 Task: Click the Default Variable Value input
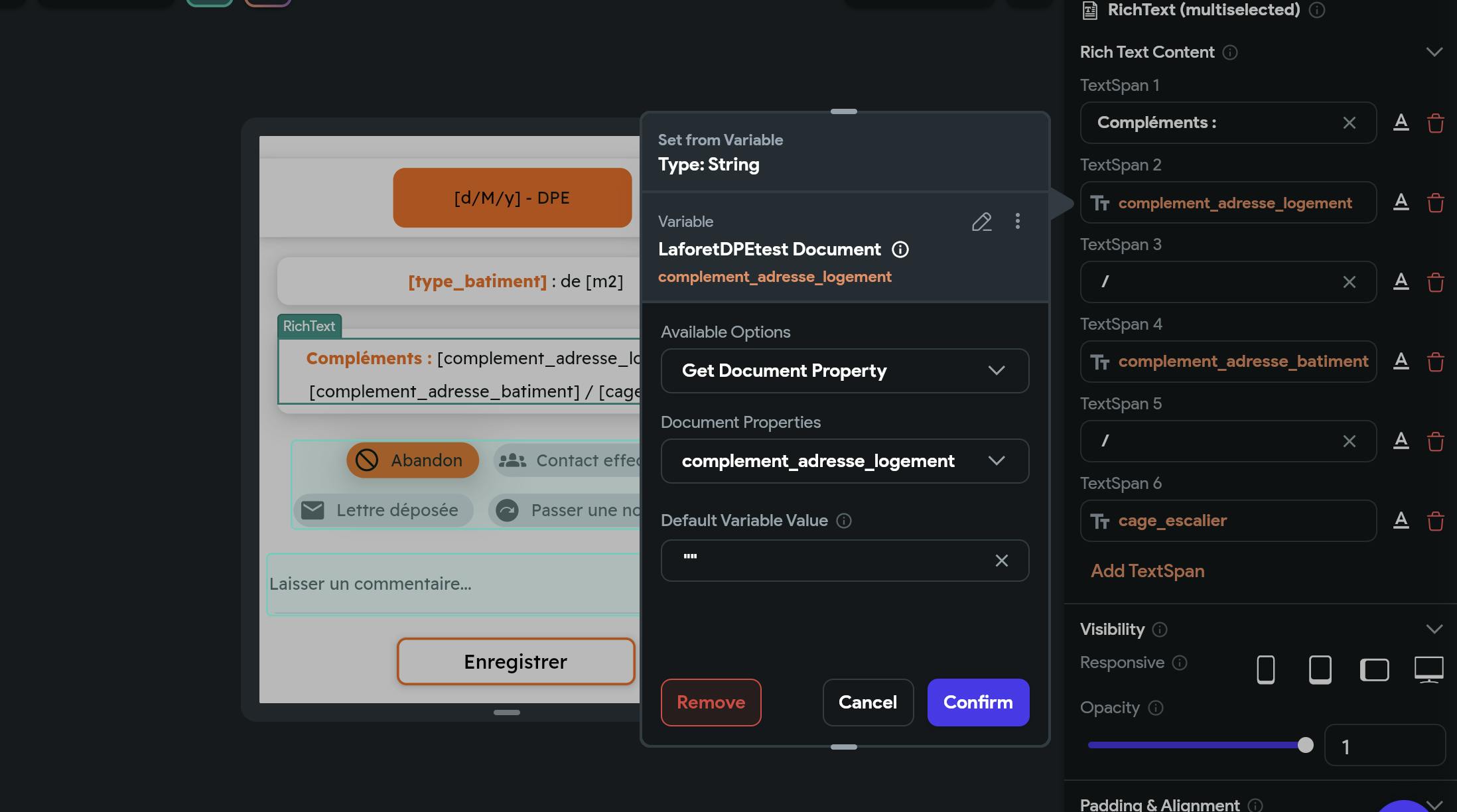coord(829,561)
